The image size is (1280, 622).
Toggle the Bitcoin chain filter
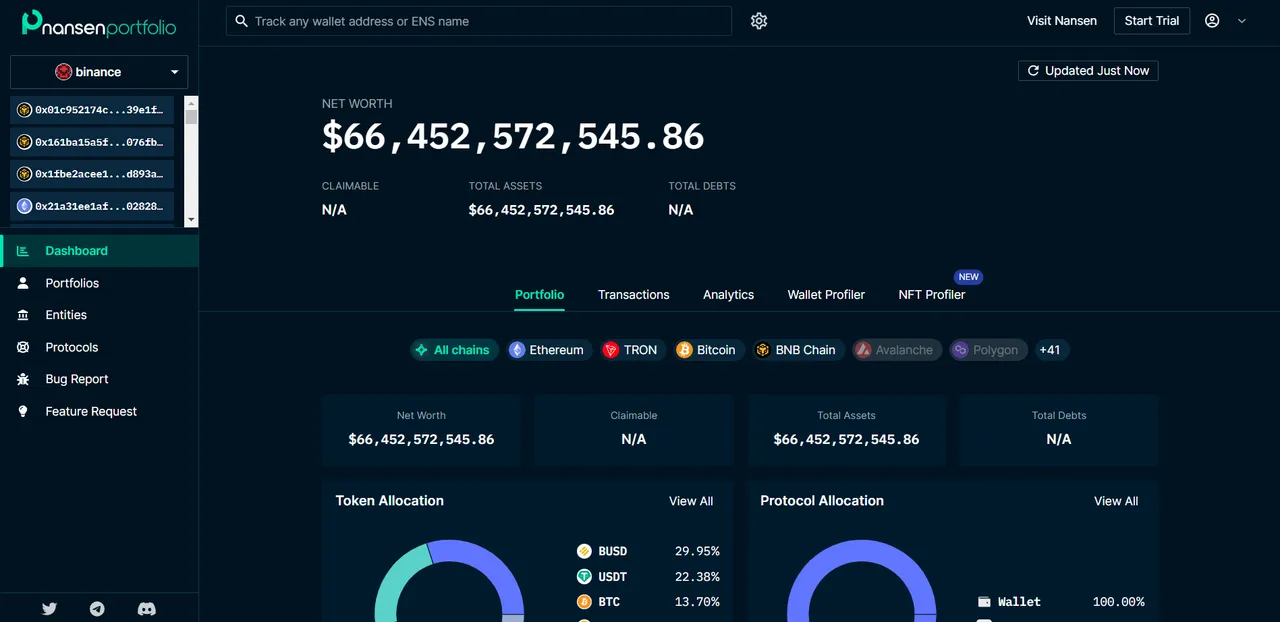click(708, 350)
